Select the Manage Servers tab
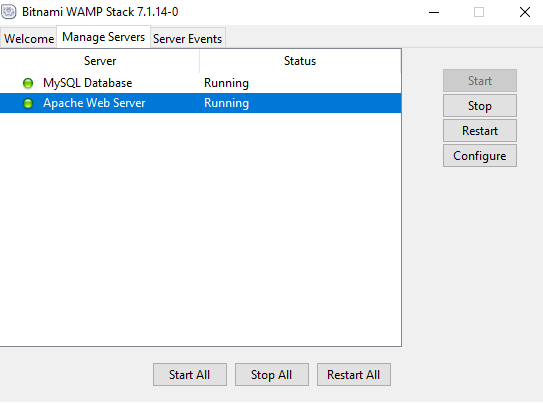The width and height of the screenshot is (543, 403). 103,37
